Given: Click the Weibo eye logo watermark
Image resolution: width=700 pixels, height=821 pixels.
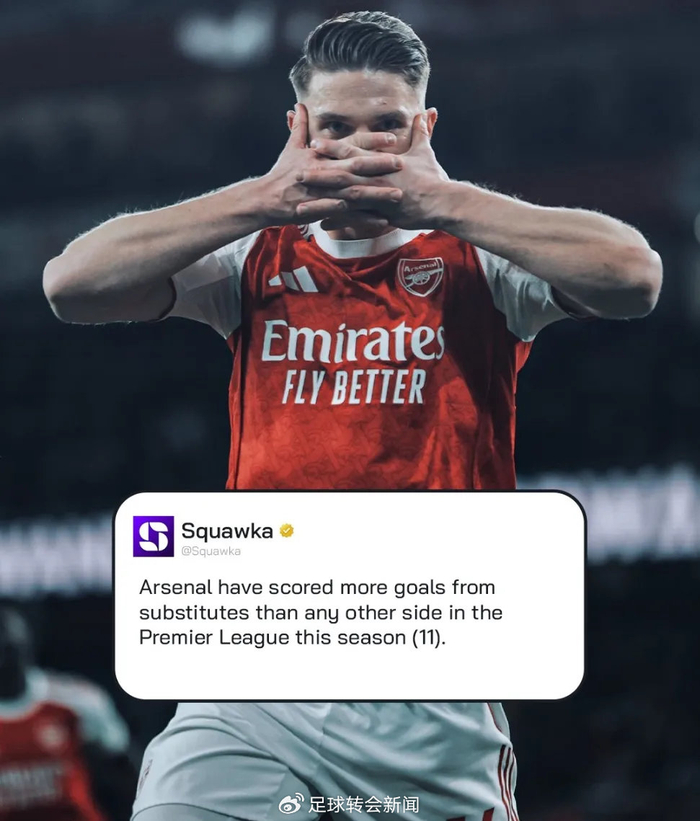Looking at the screenshot, I should click(291, 804).
